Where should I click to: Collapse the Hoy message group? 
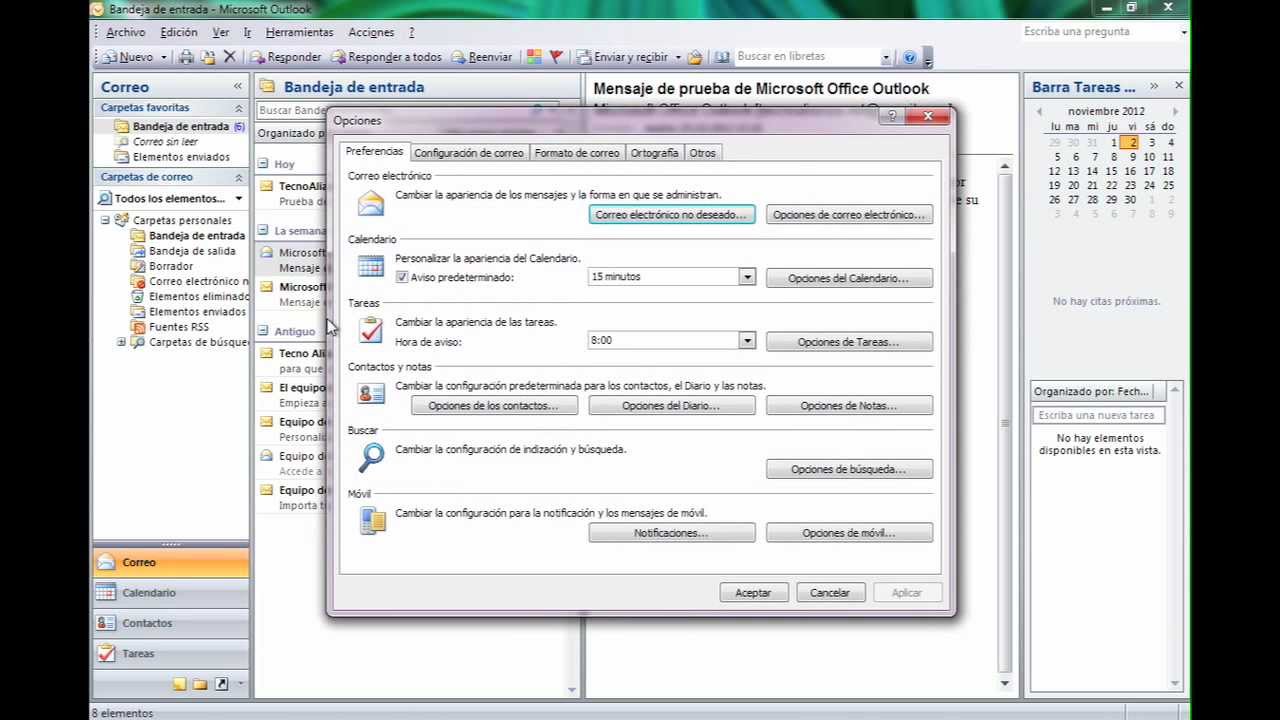(263, 164)
